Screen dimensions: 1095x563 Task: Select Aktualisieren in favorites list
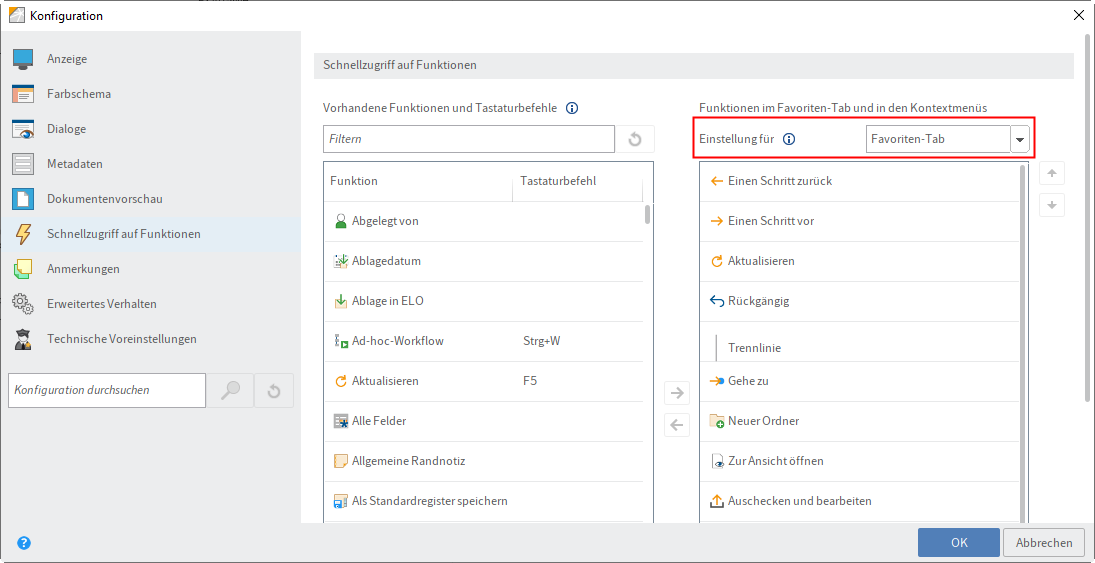tap(859, 261)
